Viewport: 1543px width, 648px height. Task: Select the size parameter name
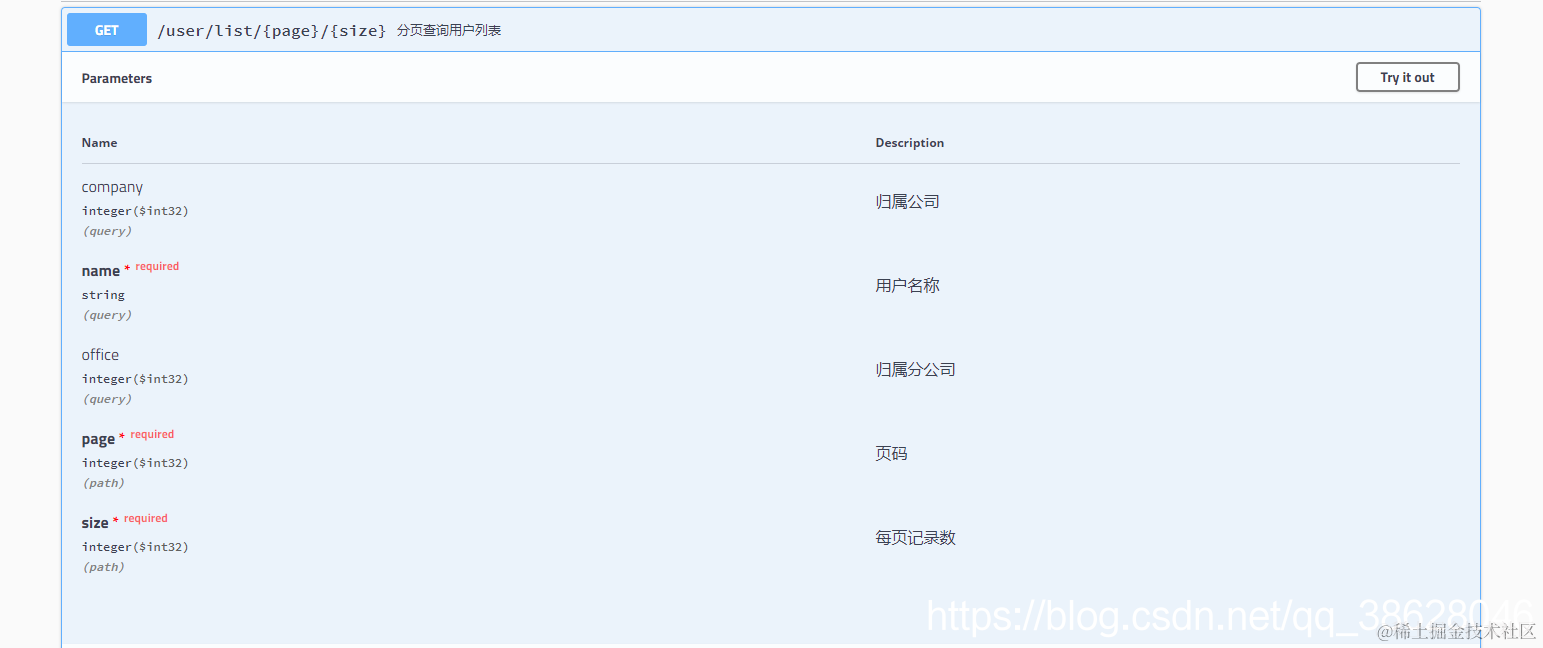(95, 522)
